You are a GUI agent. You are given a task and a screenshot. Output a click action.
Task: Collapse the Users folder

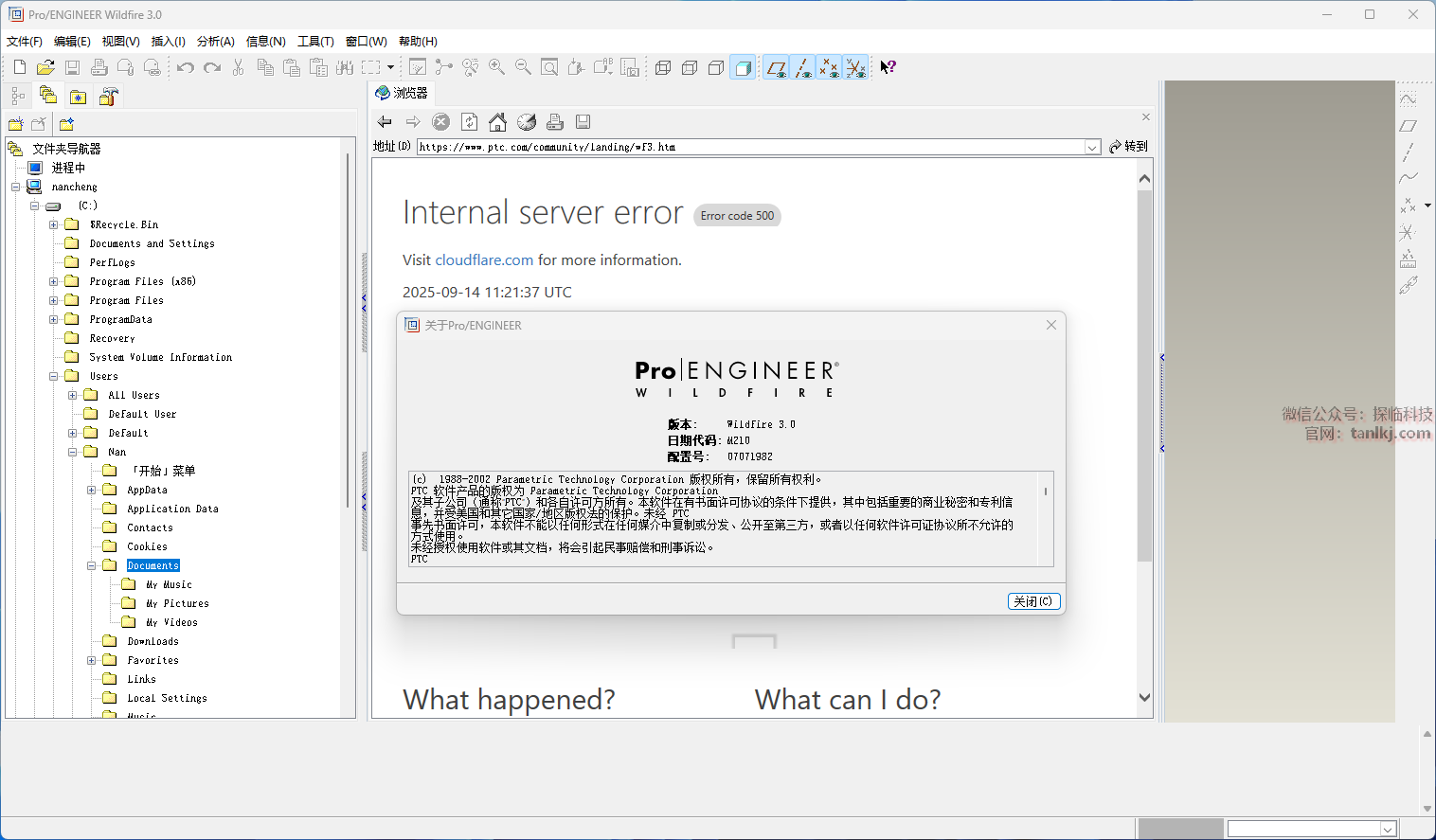(54, 376)
